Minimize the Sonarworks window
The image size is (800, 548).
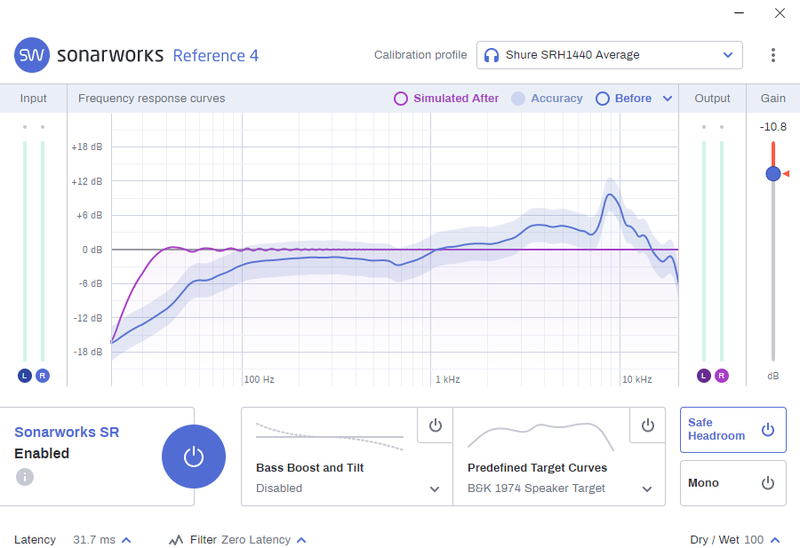coord(739,13)
